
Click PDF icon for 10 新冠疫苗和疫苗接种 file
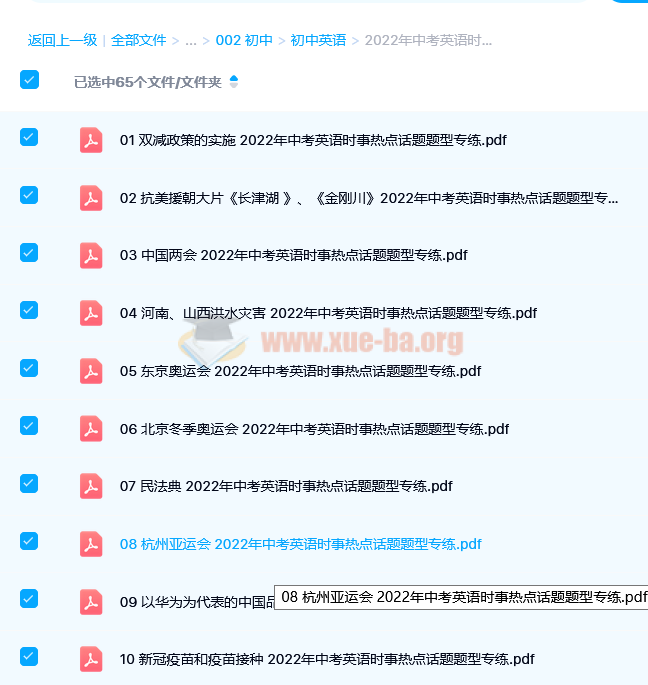pos(91,659)
